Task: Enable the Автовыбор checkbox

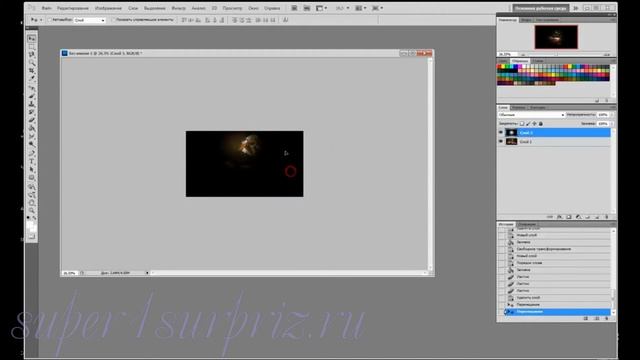Action: (50, 20)
